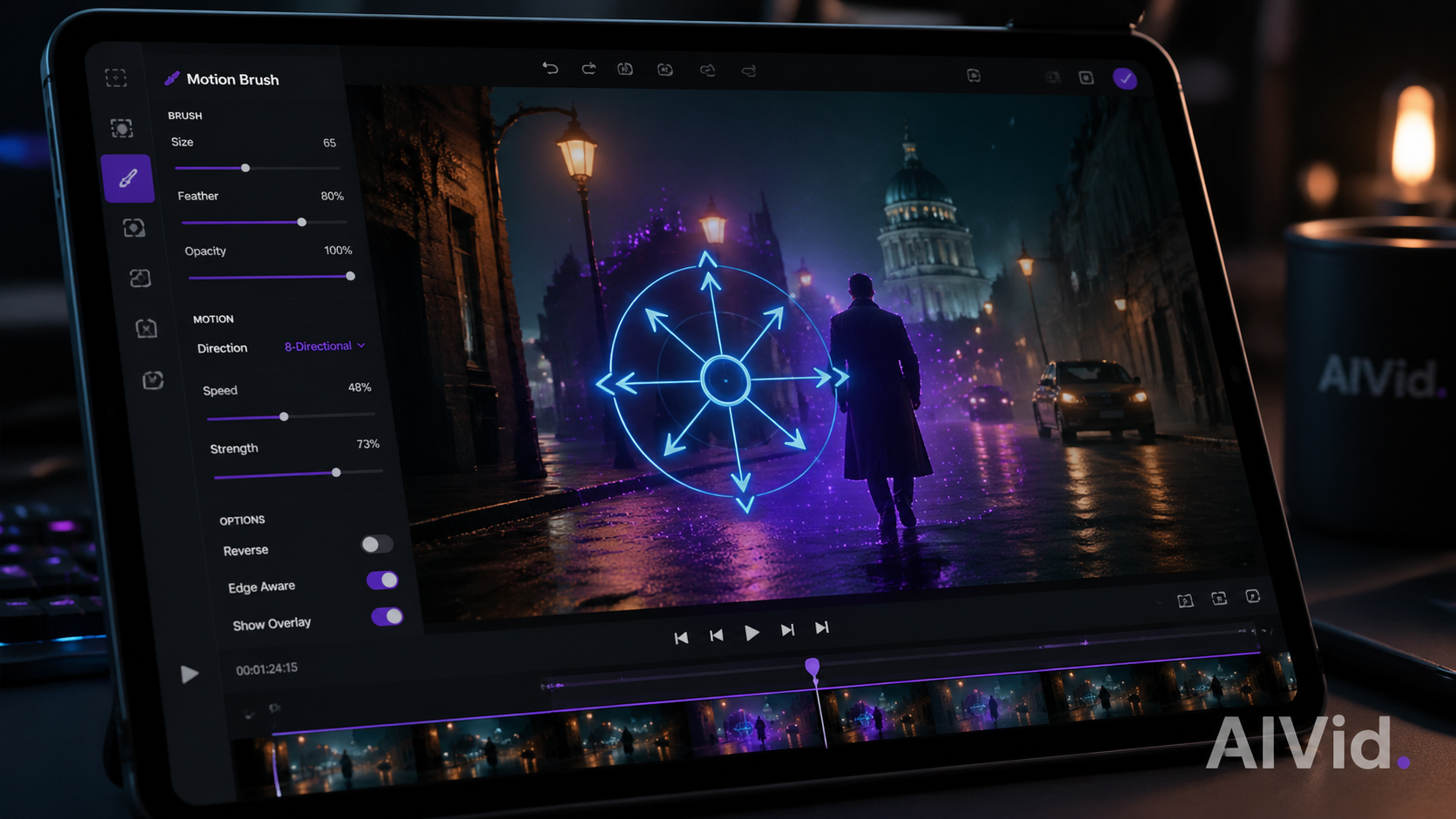
Task: Confirm edits with the purple checkmark button
Action: coord(1125,78)
